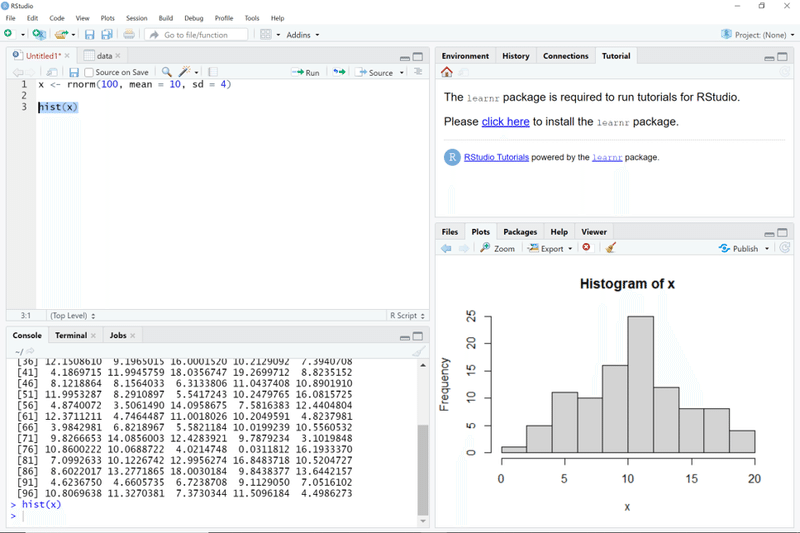Click the Create Project icon
Viewport: 800px width, 533px height.
[x=39, y=34]
